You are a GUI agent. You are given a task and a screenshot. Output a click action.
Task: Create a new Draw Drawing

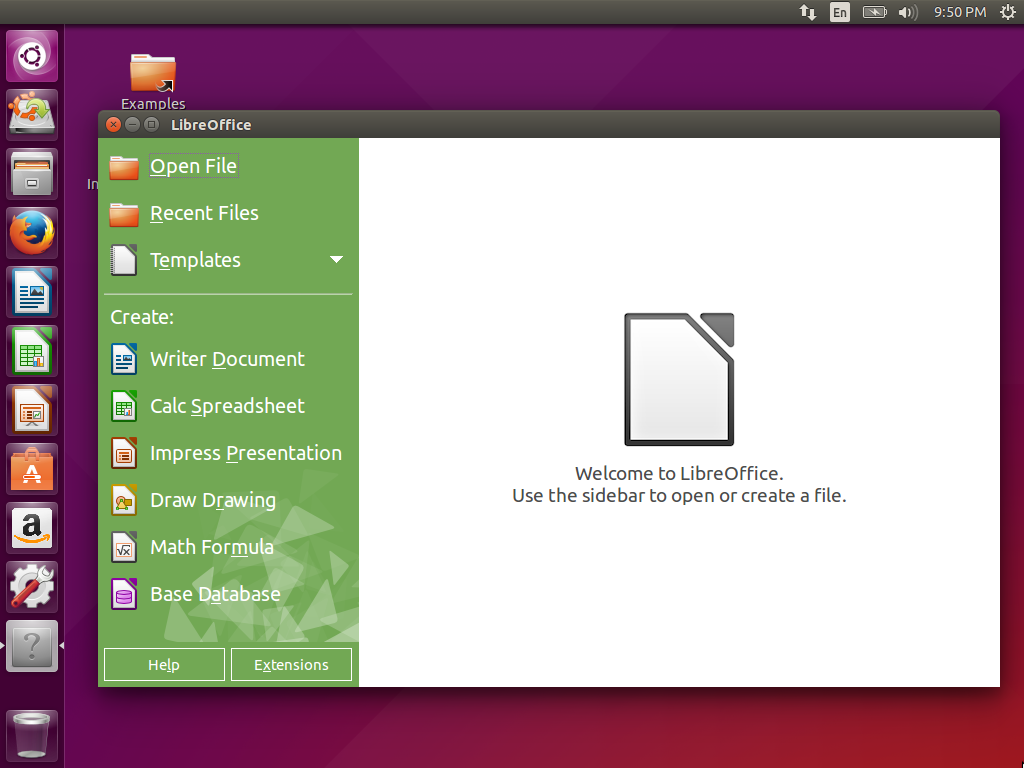[x=213, y=500]
